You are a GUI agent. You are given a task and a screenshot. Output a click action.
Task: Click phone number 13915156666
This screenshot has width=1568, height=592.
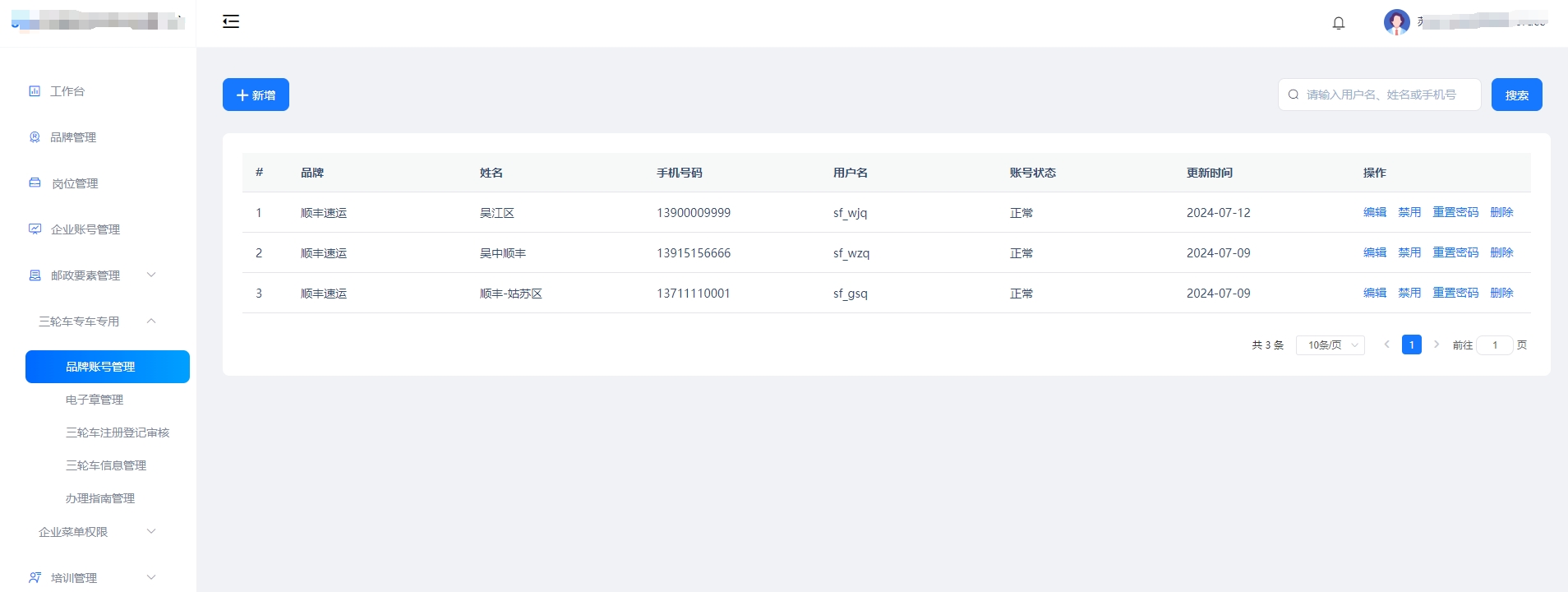click(694, 253)
